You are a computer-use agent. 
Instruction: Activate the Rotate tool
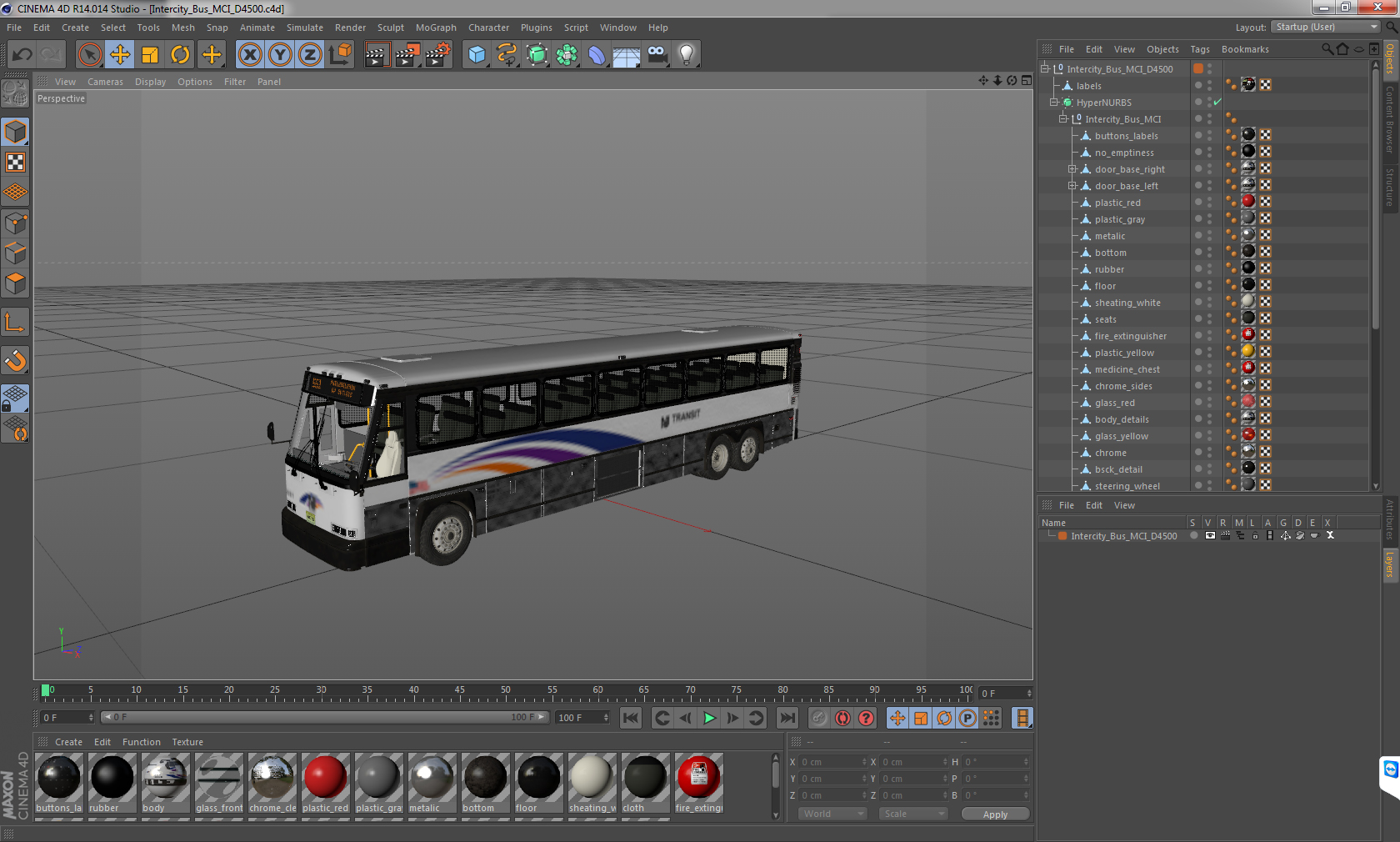pos(180,55)
